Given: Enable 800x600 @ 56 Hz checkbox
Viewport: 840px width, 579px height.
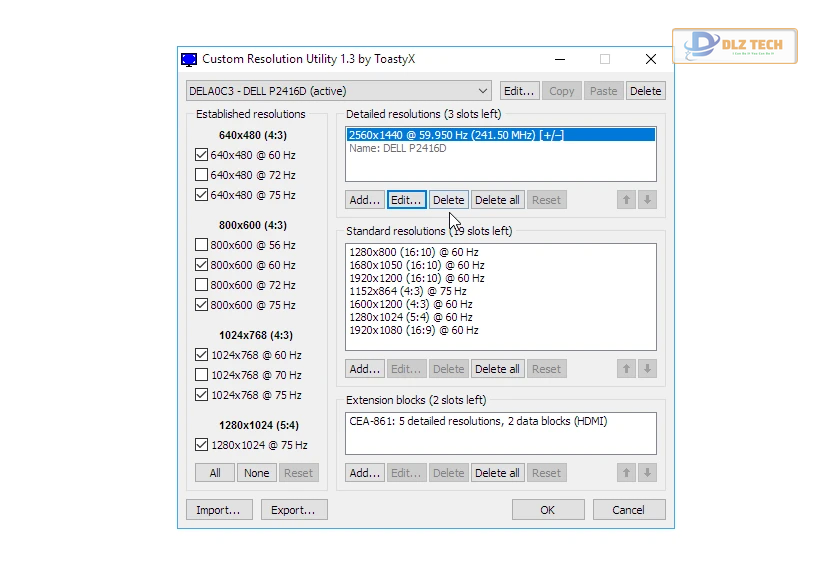Looking at the screenshot, I should click(201, 245).
